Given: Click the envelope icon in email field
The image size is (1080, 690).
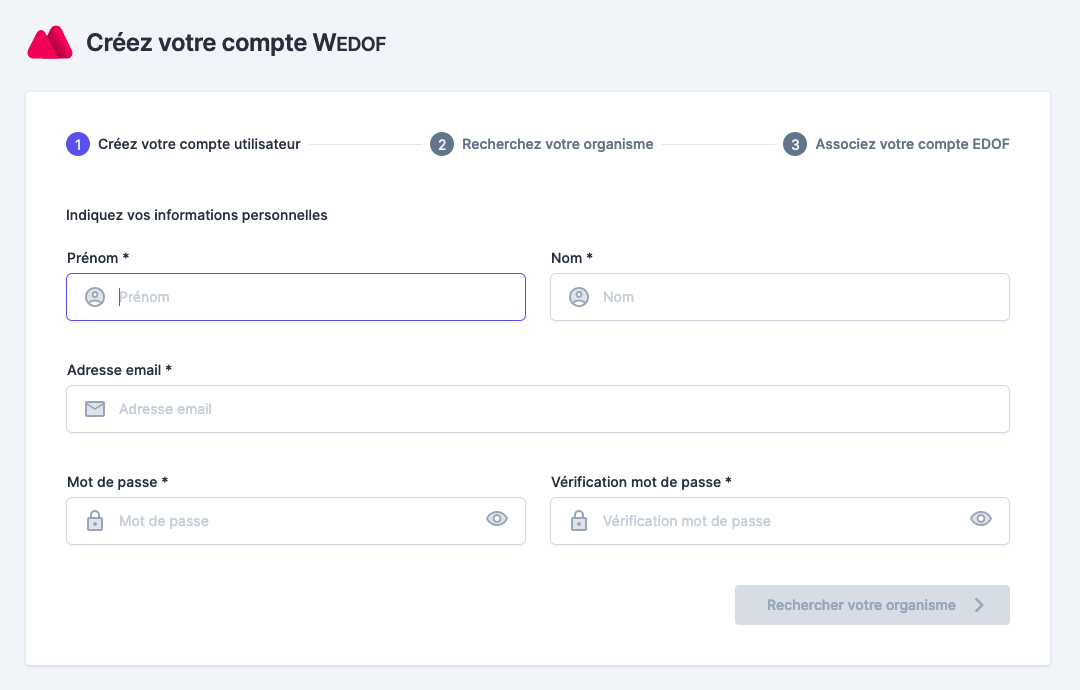Looking at the screenshot, I should point(95,409).
